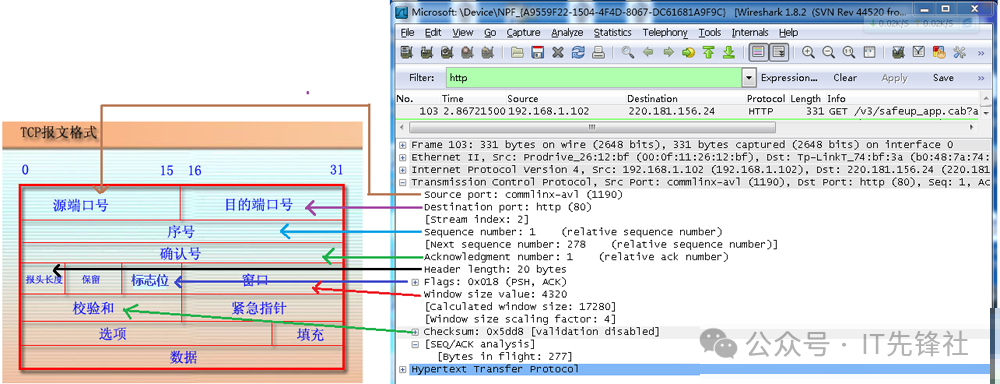
Task: Find a packet with the magnifier icon
Action: tap(628, 53)
